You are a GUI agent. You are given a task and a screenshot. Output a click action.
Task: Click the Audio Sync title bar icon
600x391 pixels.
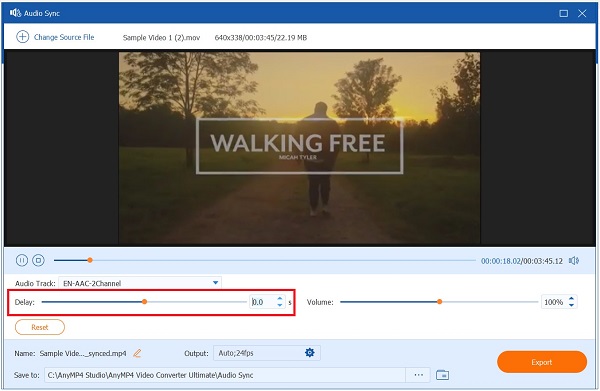pyautogui.click(x=15, y=13)
